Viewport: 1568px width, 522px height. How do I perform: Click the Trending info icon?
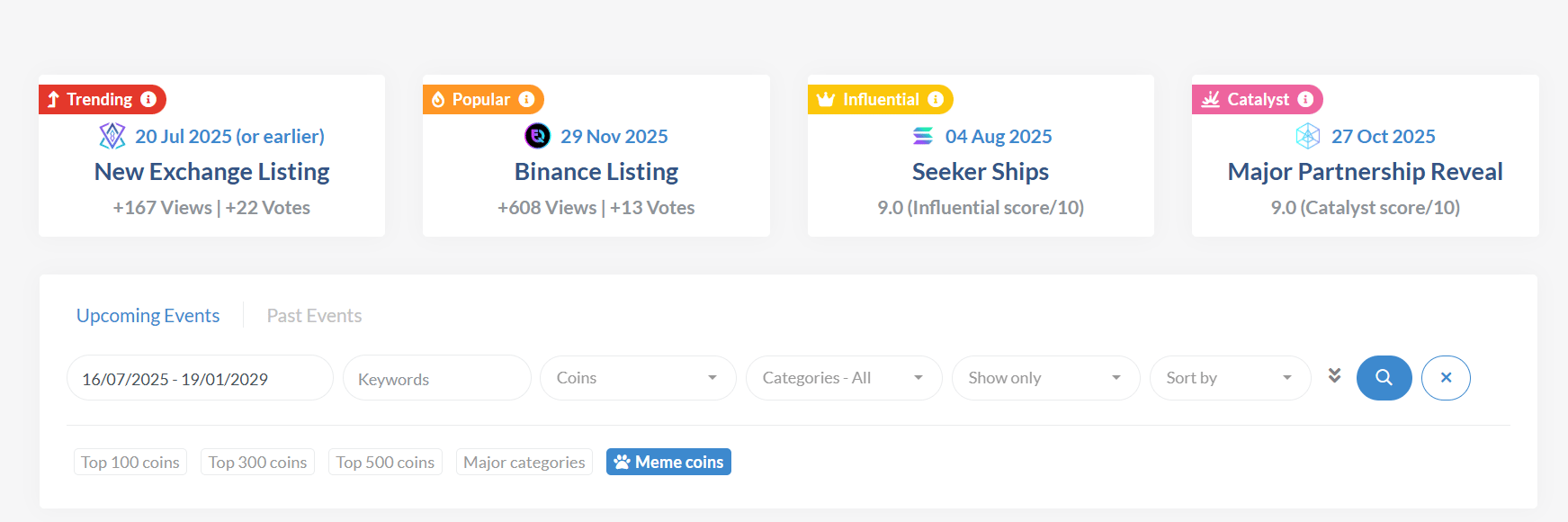point(148,99)
